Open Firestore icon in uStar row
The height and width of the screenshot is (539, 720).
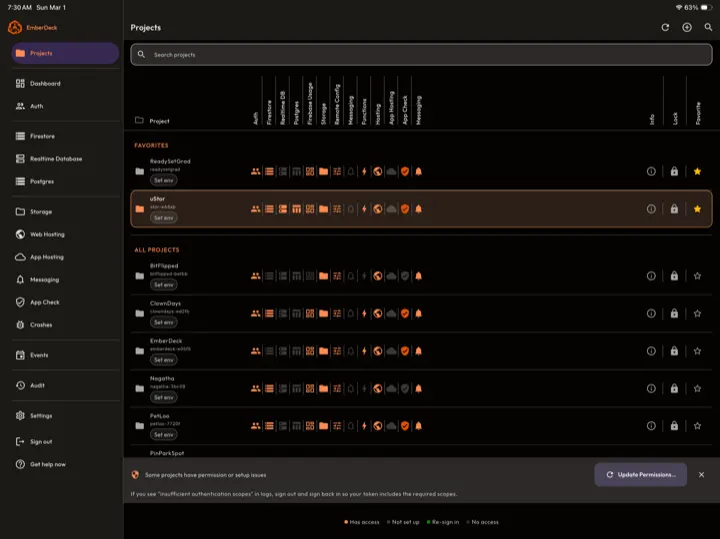(x=270, y=209)
